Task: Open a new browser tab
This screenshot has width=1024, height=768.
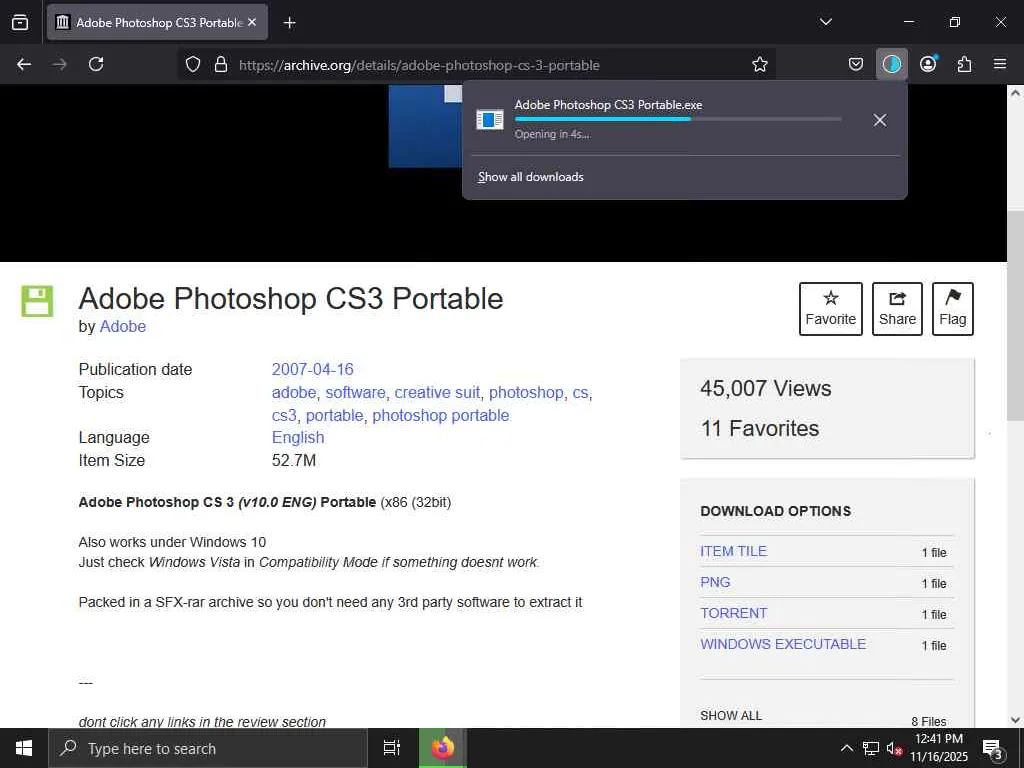Action: pos(289,23)
